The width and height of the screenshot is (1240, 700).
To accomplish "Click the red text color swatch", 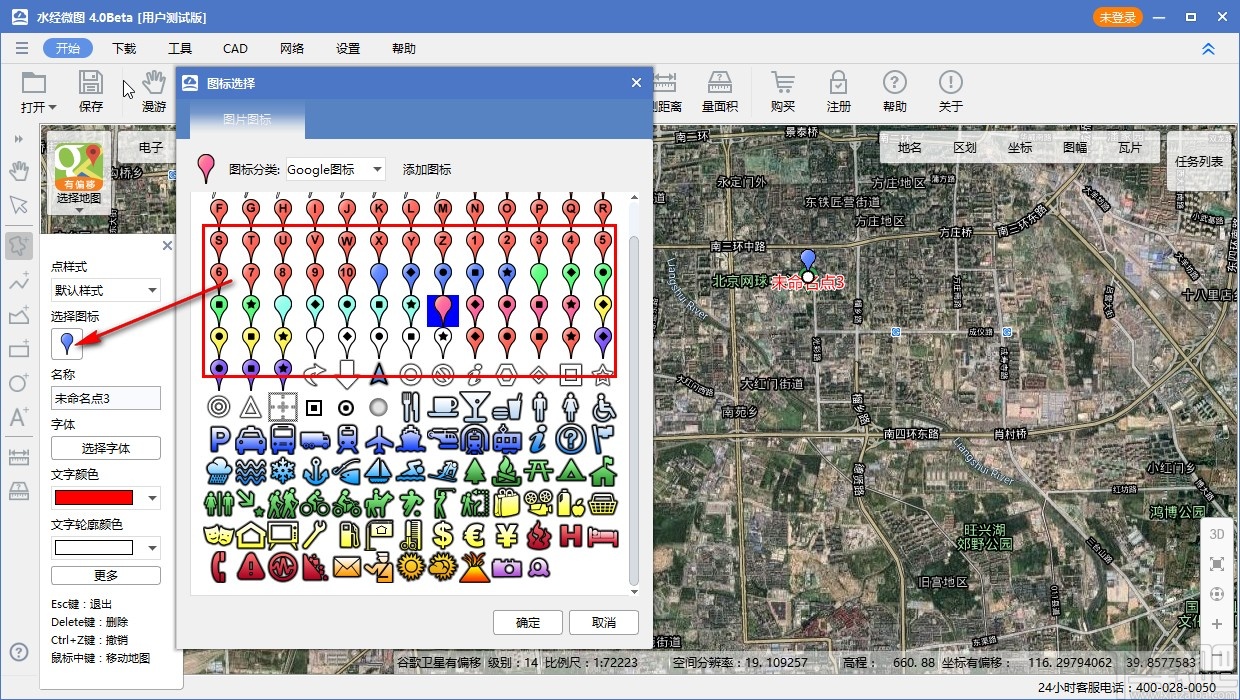I will point(92,498).
